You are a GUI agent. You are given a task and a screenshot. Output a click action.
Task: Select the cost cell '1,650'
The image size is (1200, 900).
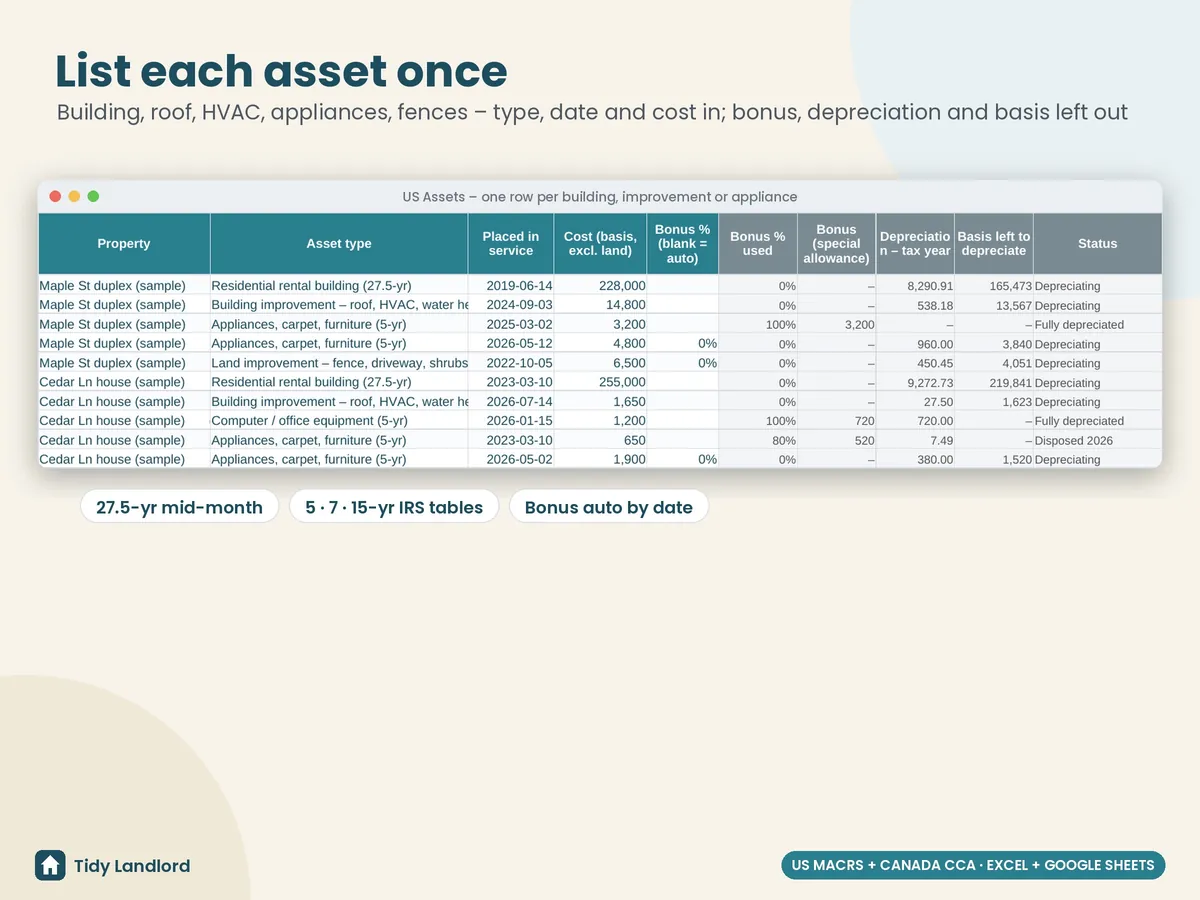pyautogui.click(x=600, y=402)
